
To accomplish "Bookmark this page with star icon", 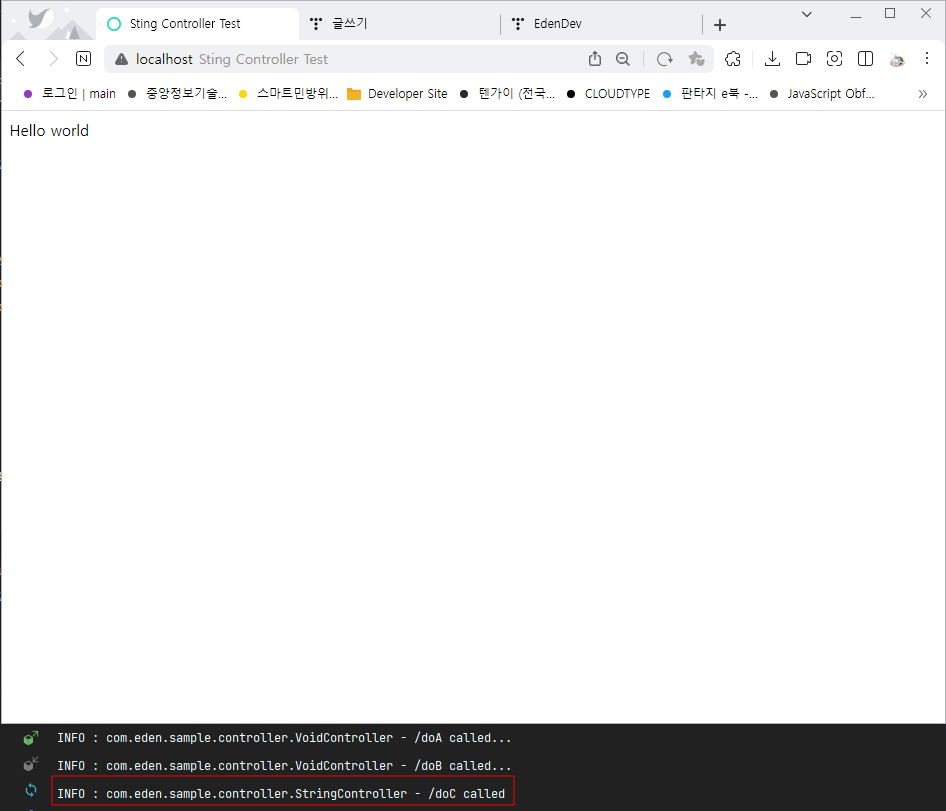I will 696,59.
